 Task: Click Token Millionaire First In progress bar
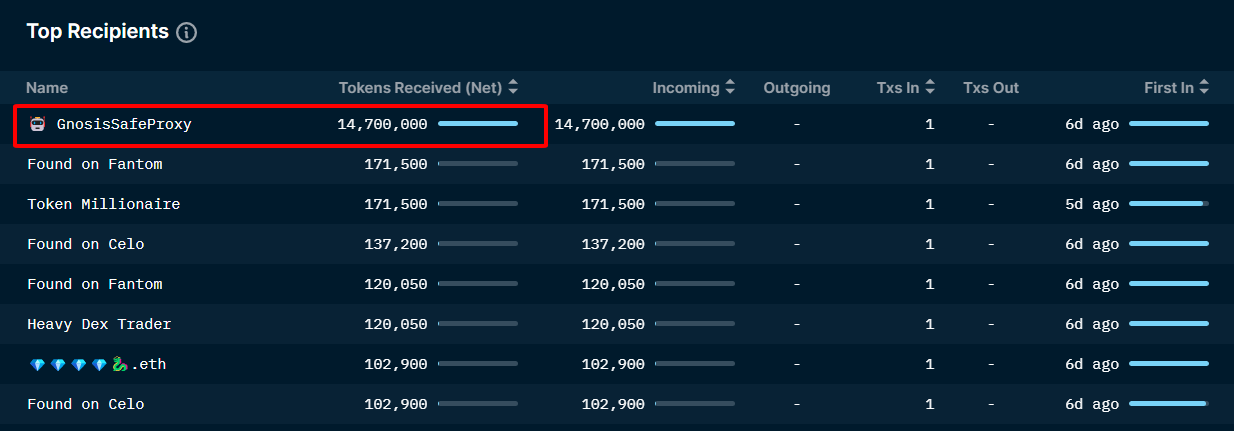pos(1169,204)
